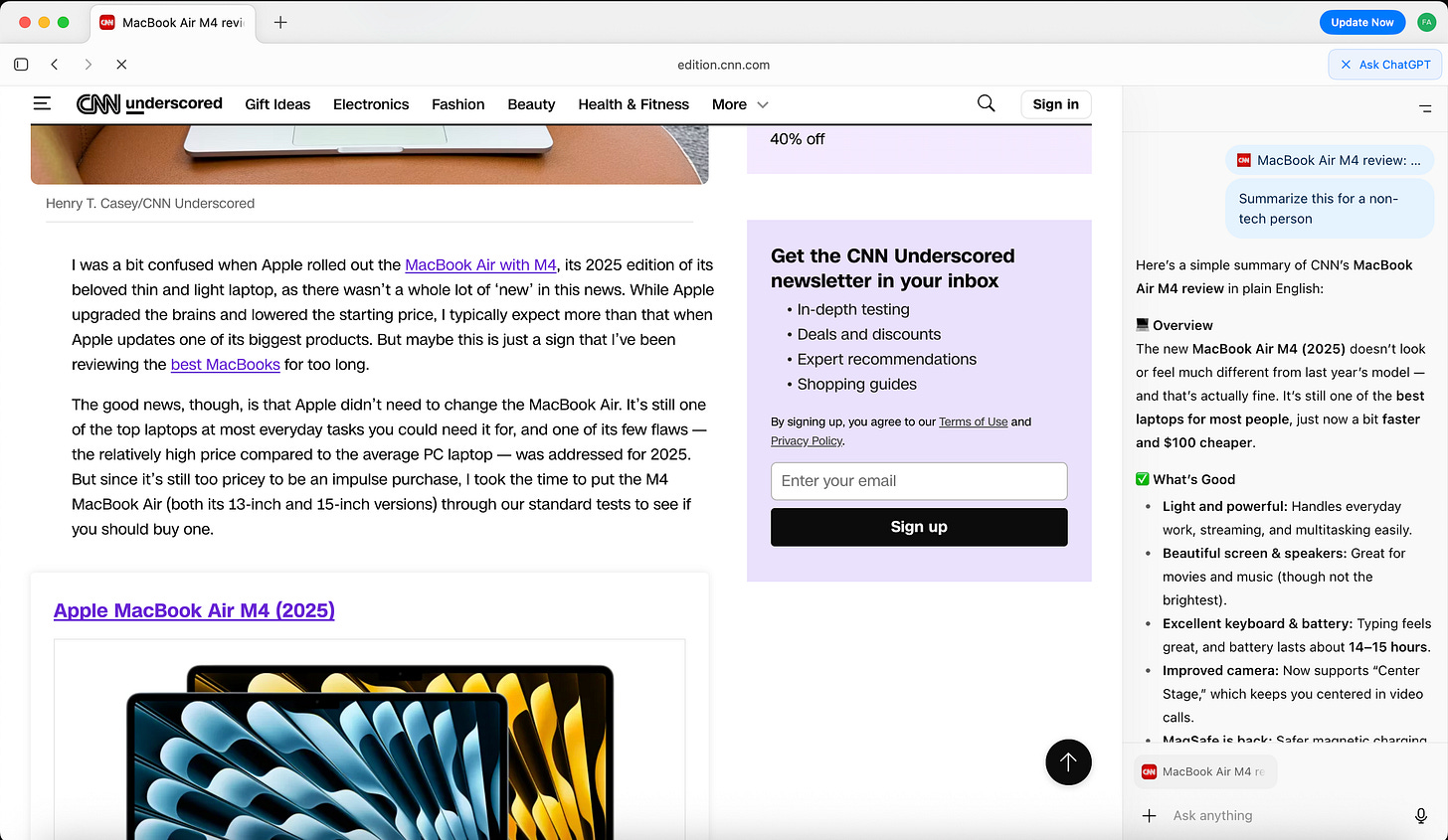Click the edition.cnn.com address bar
This screenshot has width=1448, height=840.
724,65
